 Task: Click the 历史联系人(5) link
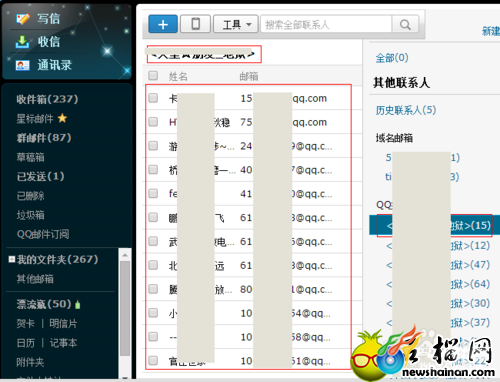click(406, 110)
